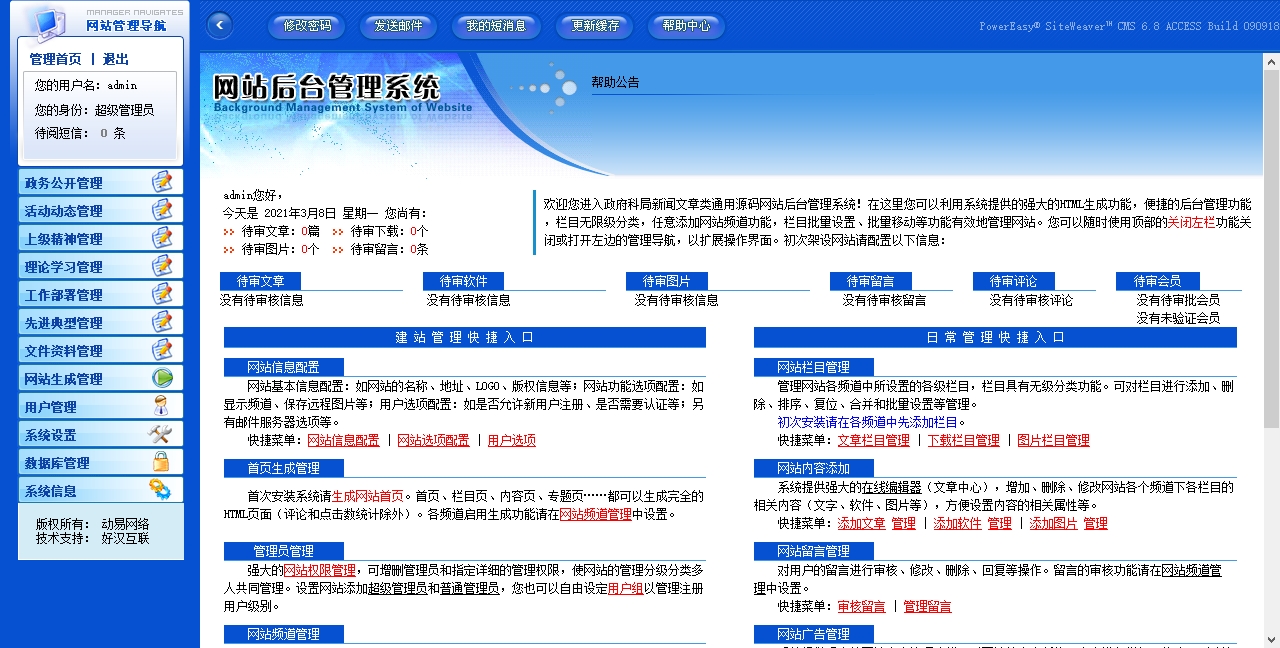Open the 网站信息配置 quick link
Viewport: 1280px width, 648px height.
coord(343,441)
